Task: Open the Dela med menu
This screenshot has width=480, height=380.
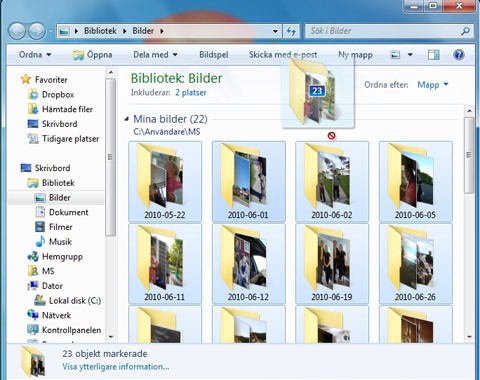Action: (x=155, y=55)
